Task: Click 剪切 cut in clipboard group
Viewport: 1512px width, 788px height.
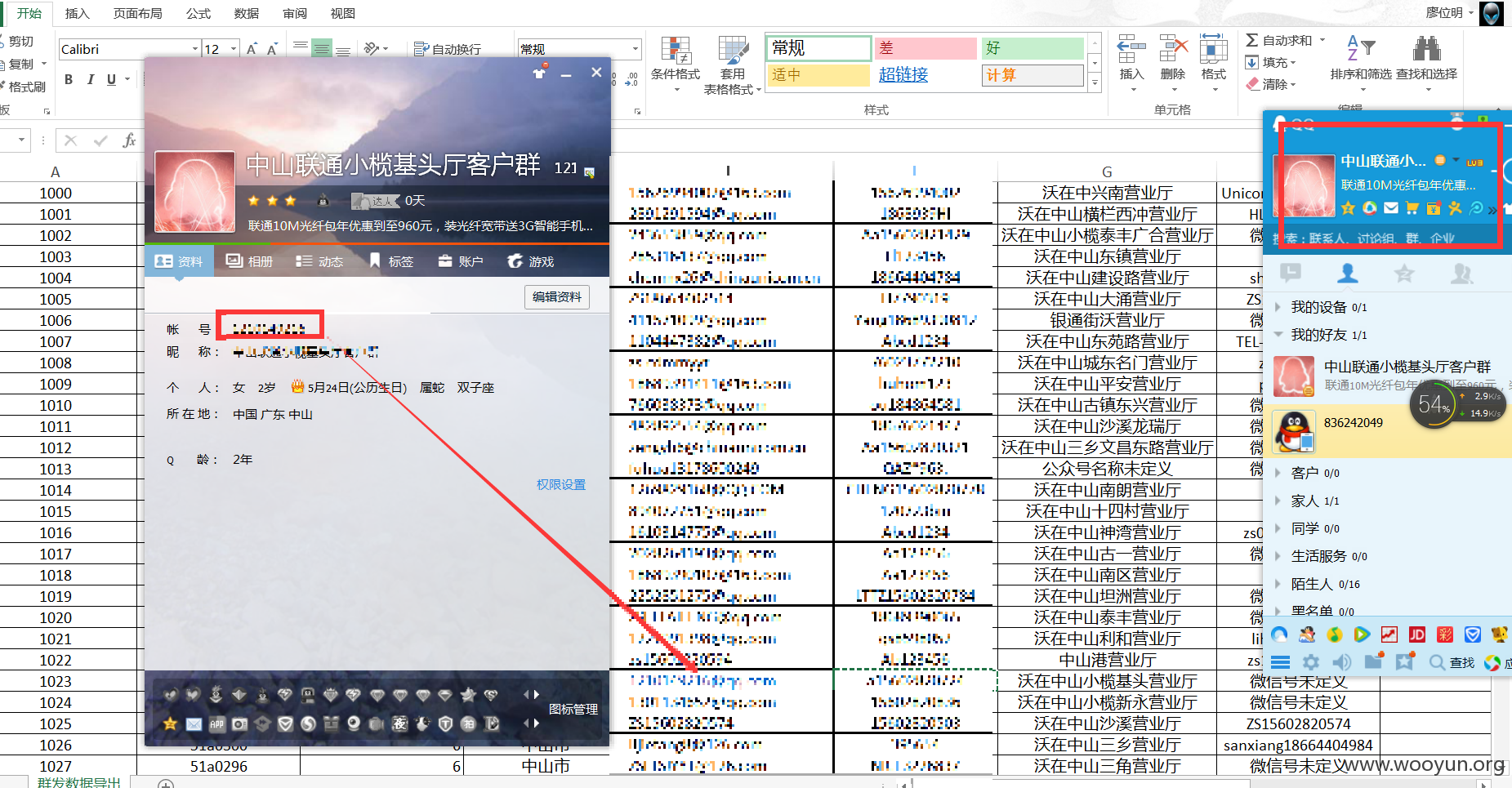Action: pyautogui.click(x=18, y=42)
